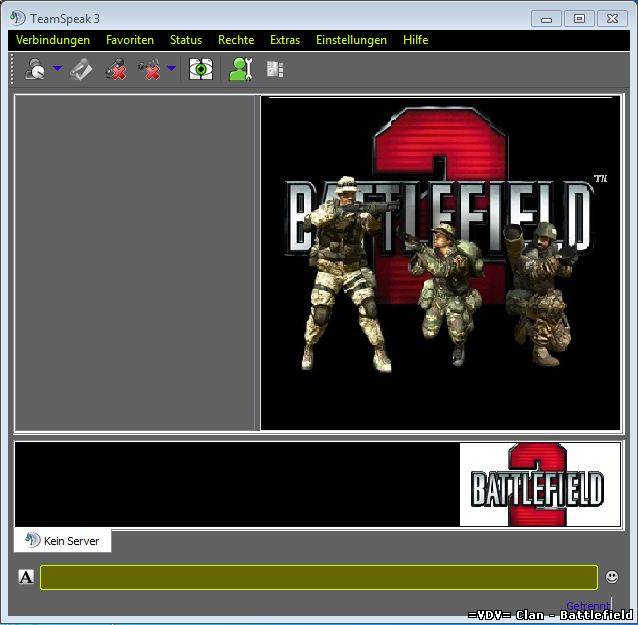Click the TeamSpeak 3 title bar logo
This screenshot has height=625, width=638.
[x=17, y=18]
